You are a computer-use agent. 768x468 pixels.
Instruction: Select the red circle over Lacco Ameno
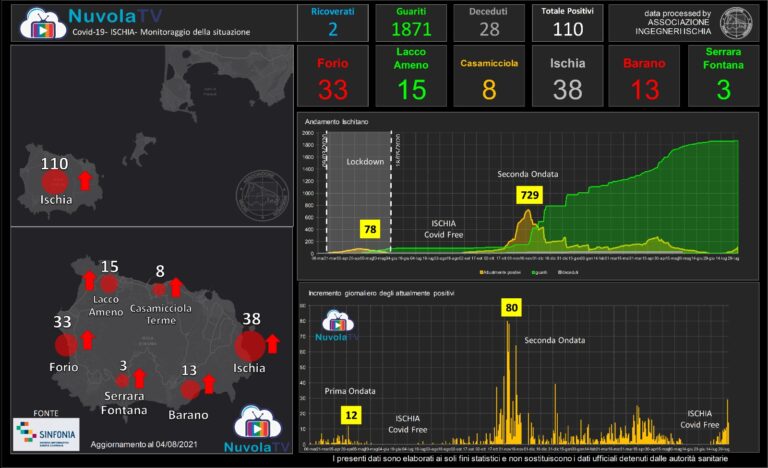[109, 285]
